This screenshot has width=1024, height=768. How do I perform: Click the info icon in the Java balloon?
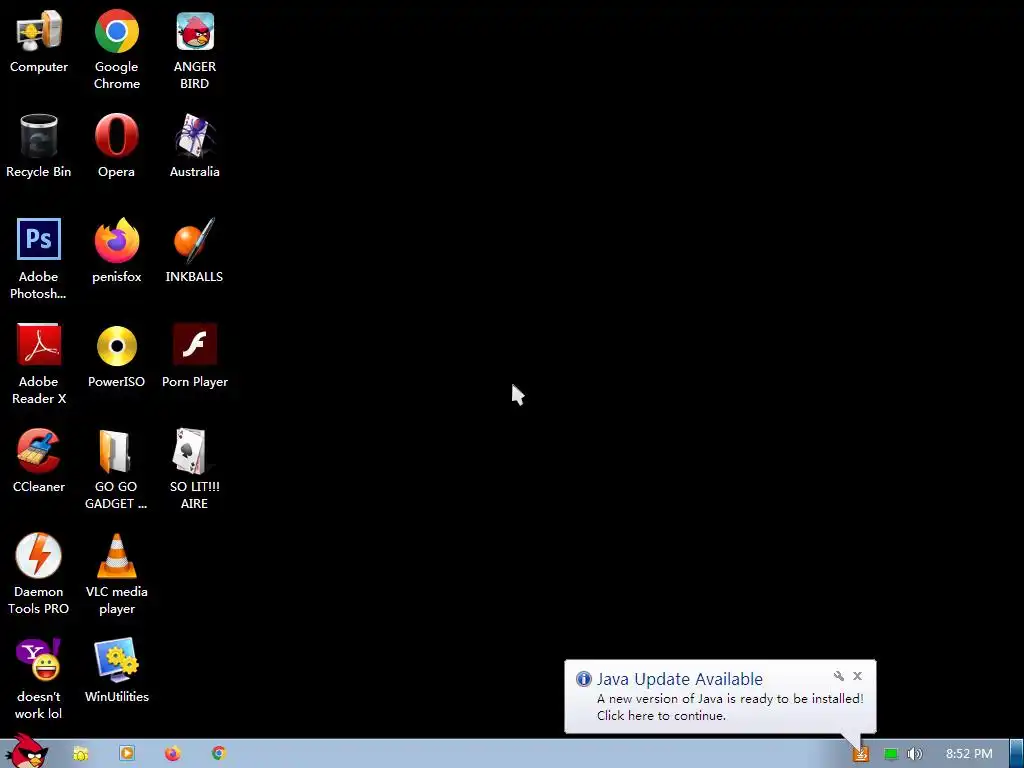pos(583,679)
